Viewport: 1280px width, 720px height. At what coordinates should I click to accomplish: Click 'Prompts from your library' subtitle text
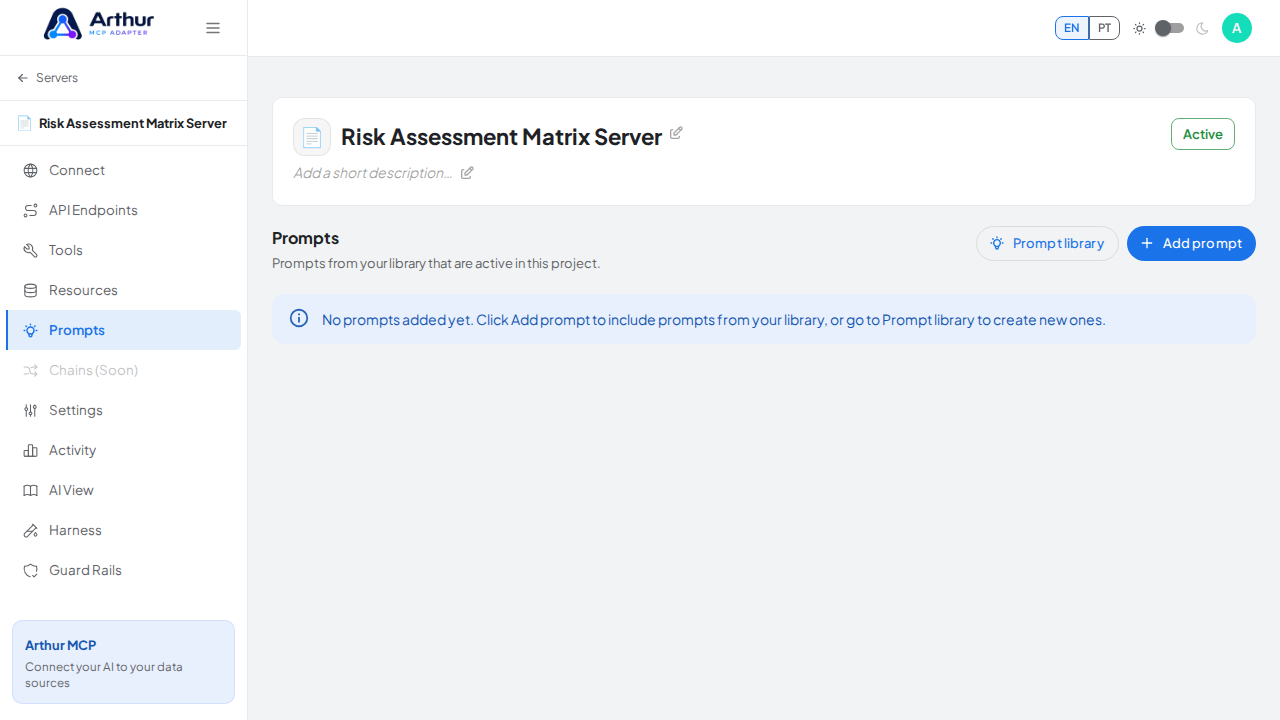click(436, 263)
